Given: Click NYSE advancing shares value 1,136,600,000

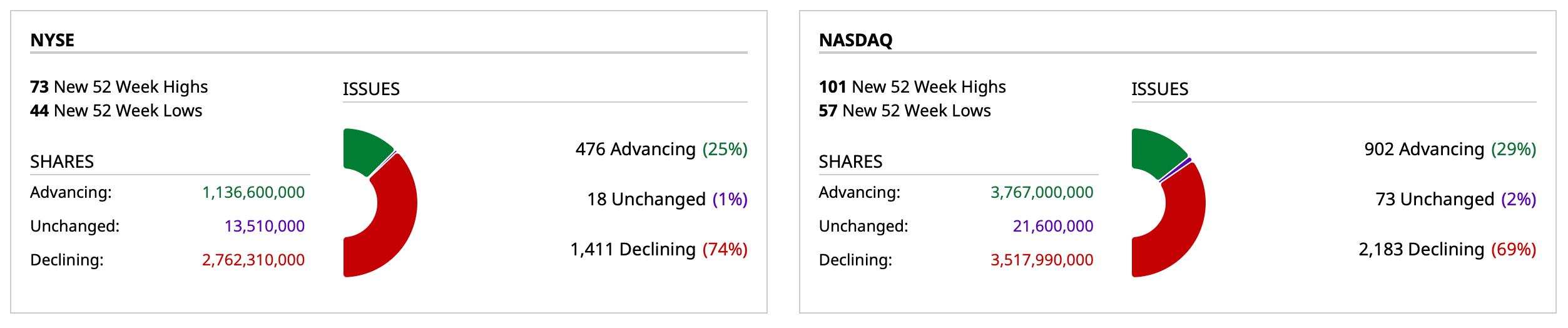Looking at the screenshot, I should pos(253,192).
